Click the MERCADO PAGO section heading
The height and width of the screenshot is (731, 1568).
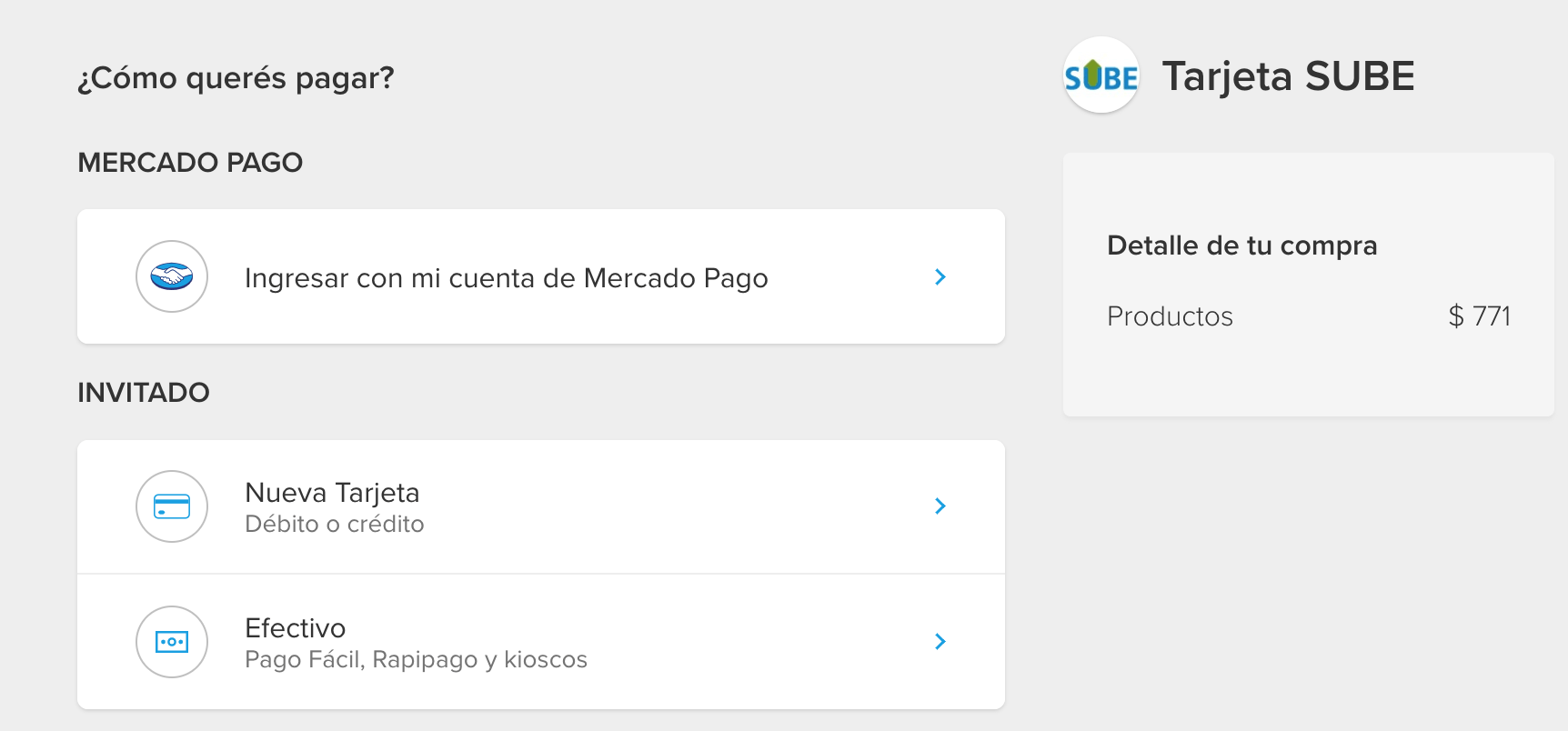(x=190, y=163)
